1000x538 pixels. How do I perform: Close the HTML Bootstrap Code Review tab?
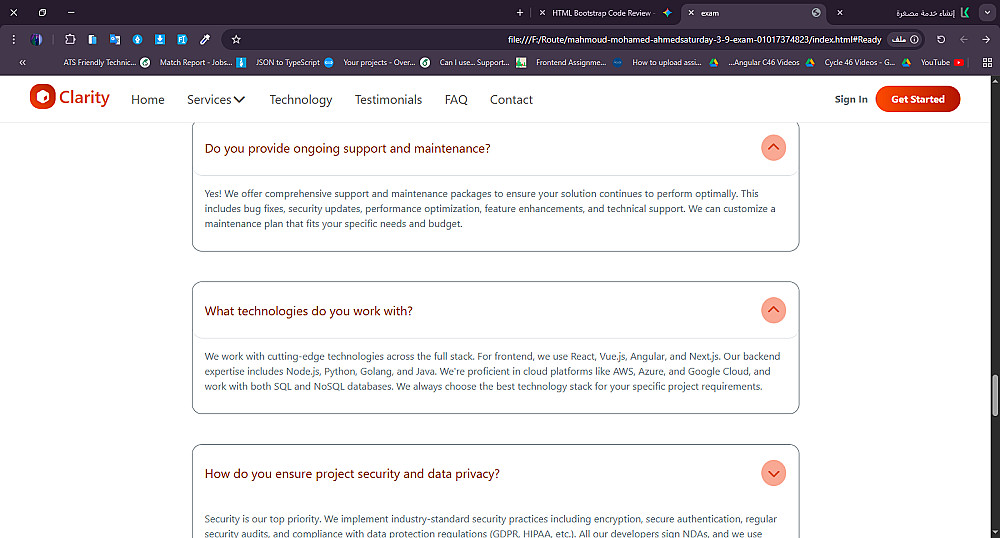(x=542, y=13)
